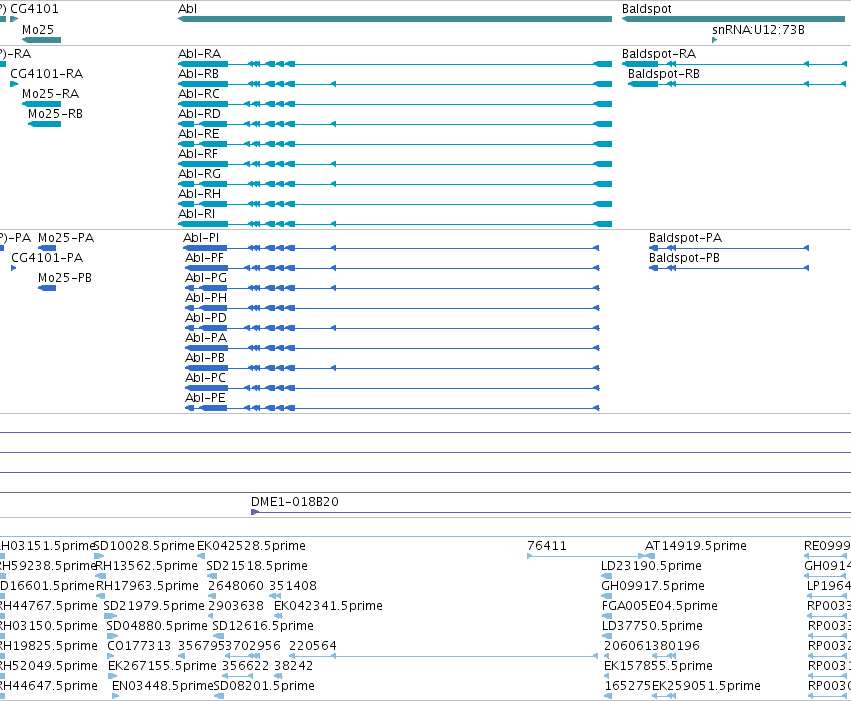Select the FGA005E04.5prime EST label
The image size is (851, 701).
click(x=660, y=606)
